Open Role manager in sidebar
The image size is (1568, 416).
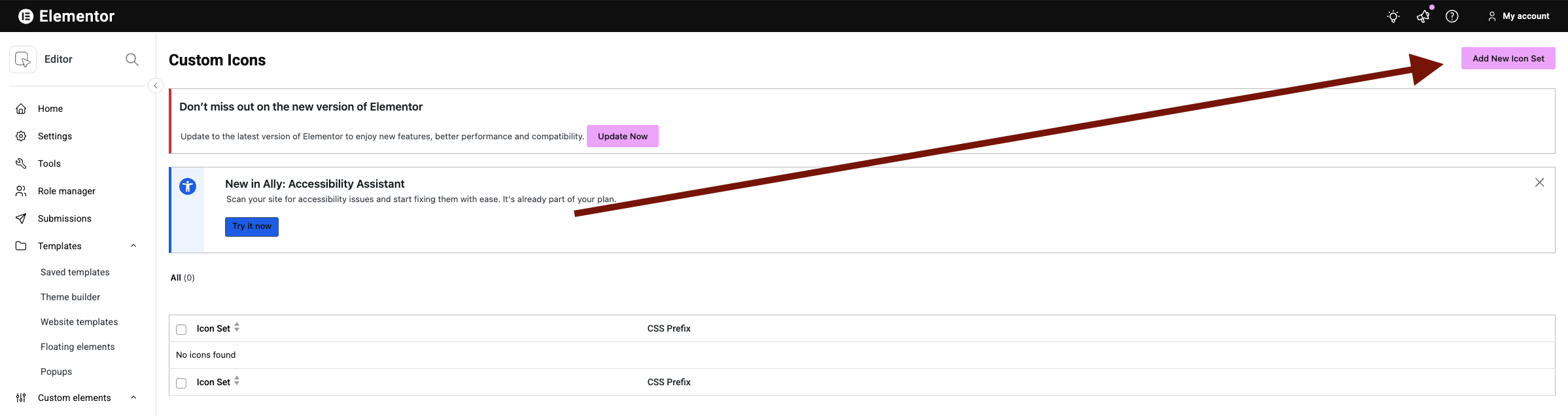tap(66, 191)
